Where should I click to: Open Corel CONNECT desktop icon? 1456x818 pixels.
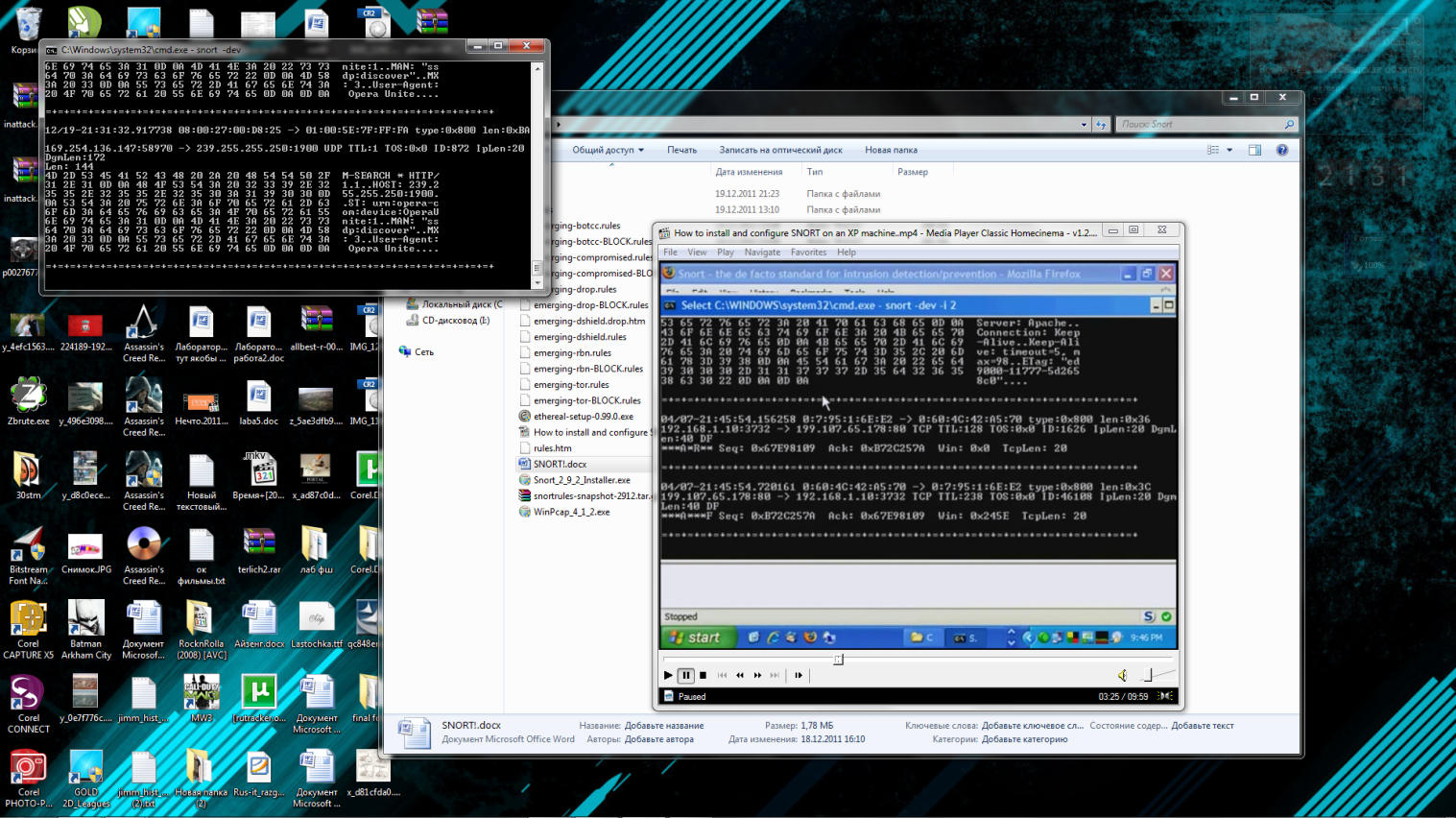coord(28,705)
